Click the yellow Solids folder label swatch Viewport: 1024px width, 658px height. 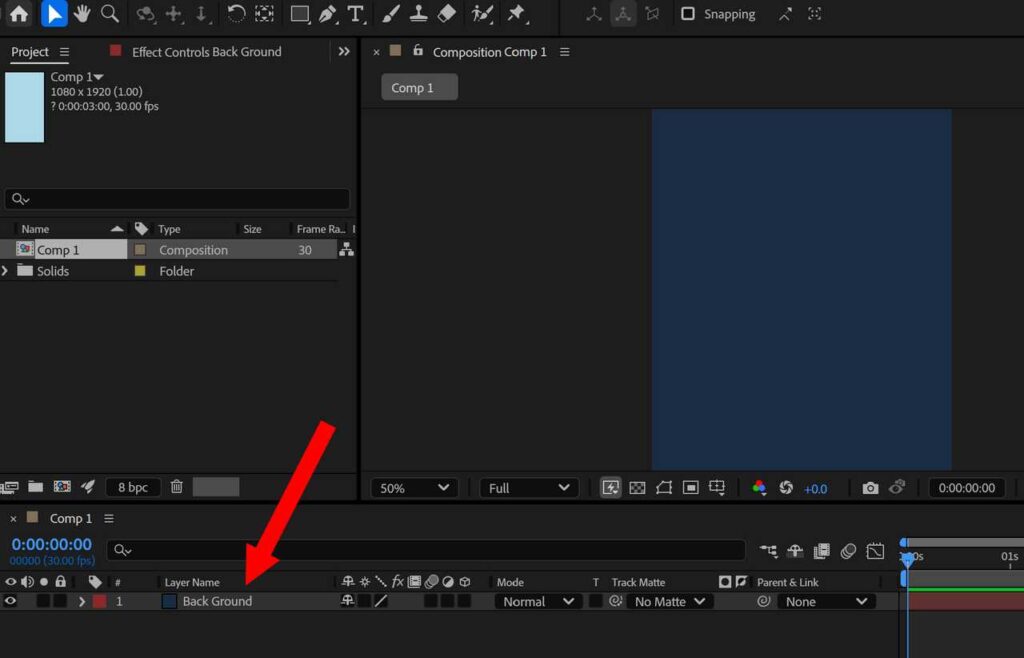click(x=140, y=270)
